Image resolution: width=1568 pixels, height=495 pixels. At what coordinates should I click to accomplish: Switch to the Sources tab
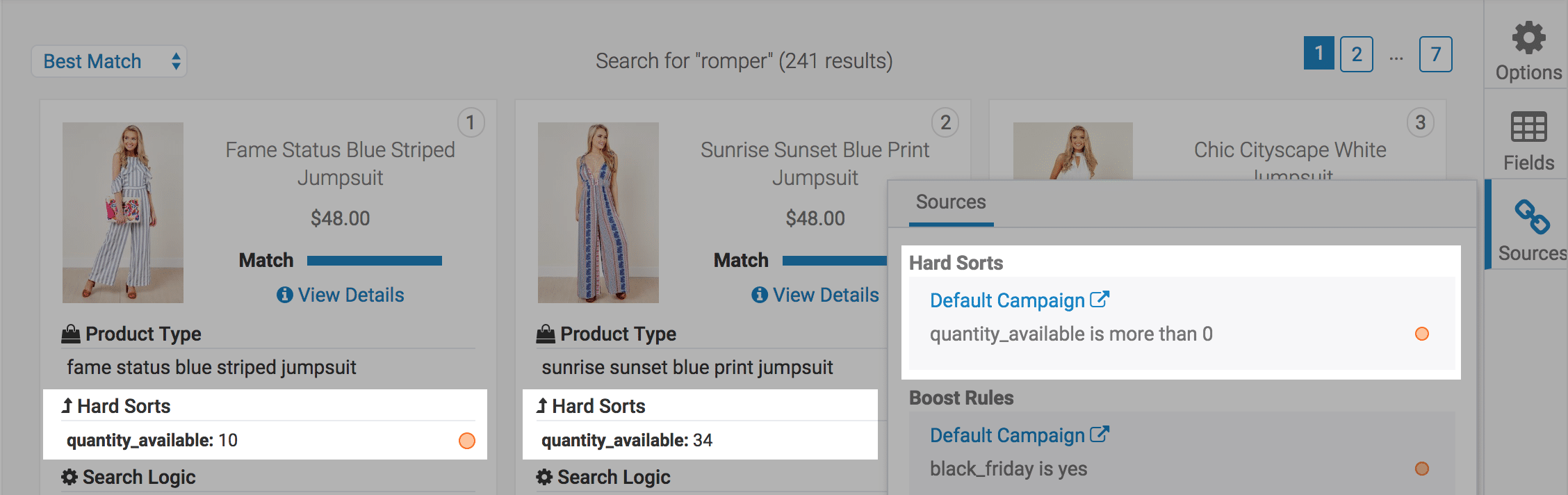[950, 202]
